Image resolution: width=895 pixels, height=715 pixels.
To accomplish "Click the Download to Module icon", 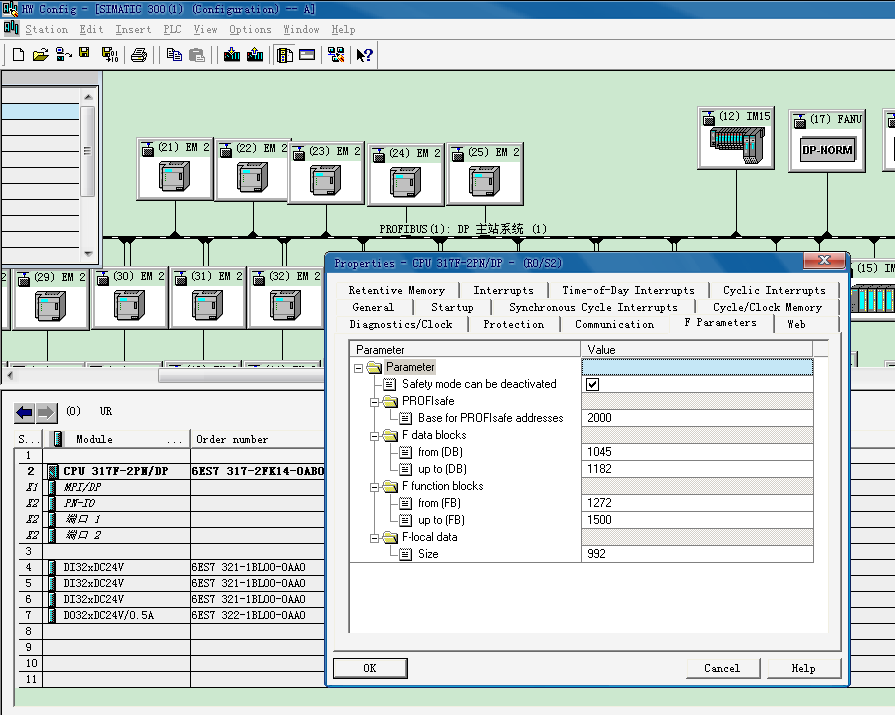I will pyautogui.click(x=232, y=55).
